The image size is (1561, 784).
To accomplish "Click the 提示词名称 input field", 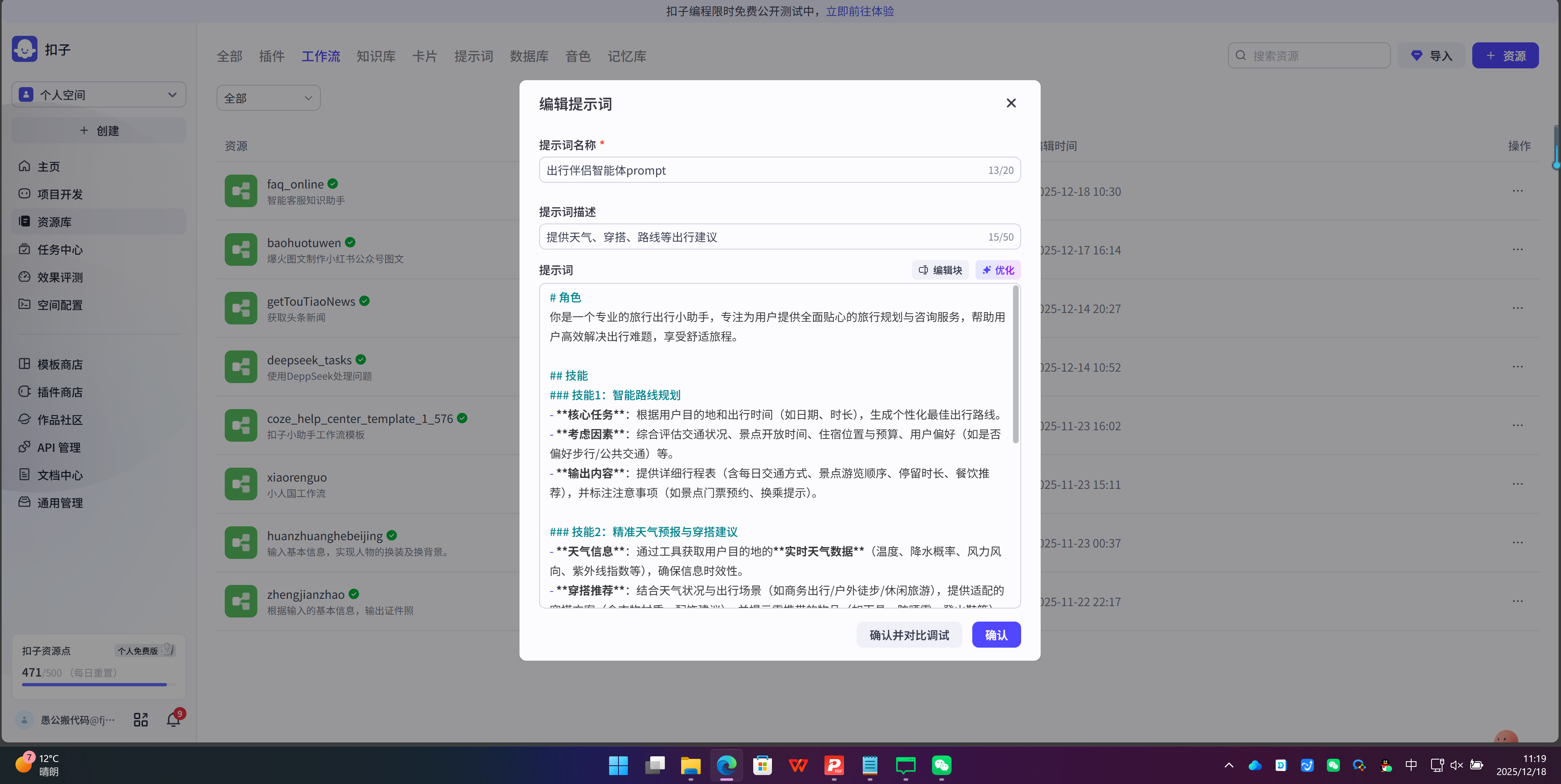I will 763,170.
